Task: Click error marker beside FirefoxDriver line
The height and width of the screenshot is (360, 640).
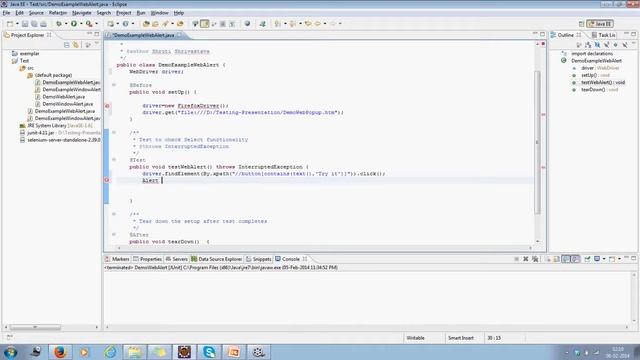Action: pos(107,106)
